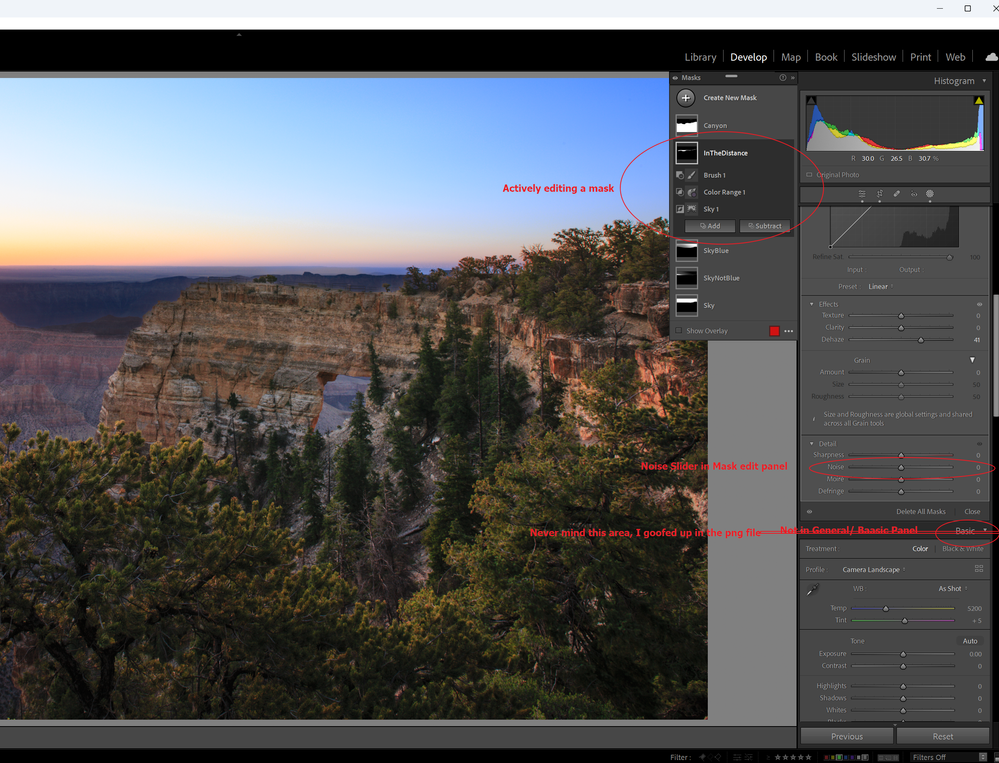999x763 pixels.
Task: Set Treatment to Black & White
Action: coord(963,548)
